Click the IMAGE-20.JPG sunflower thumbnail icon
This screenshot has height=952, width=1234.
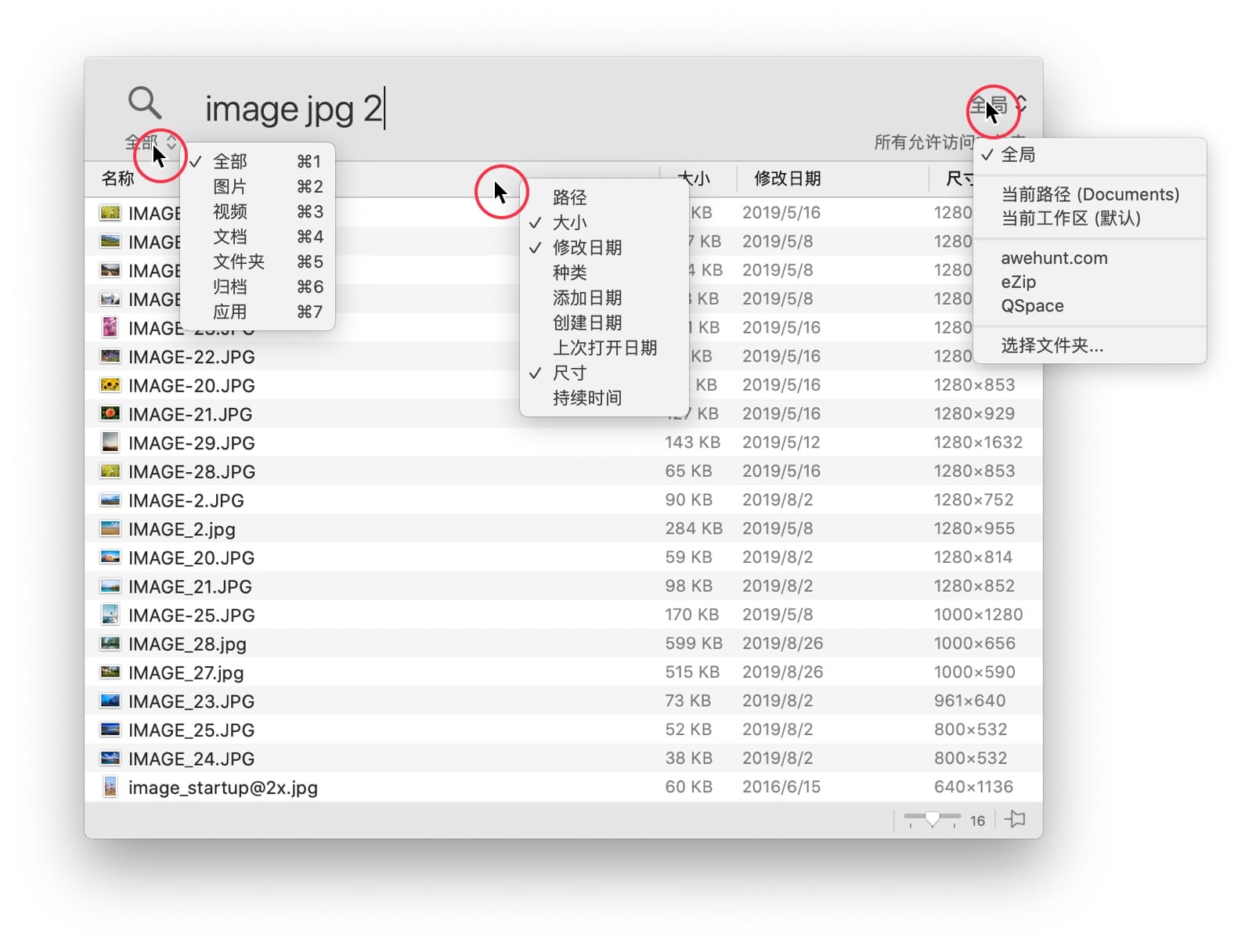point(110,385)
